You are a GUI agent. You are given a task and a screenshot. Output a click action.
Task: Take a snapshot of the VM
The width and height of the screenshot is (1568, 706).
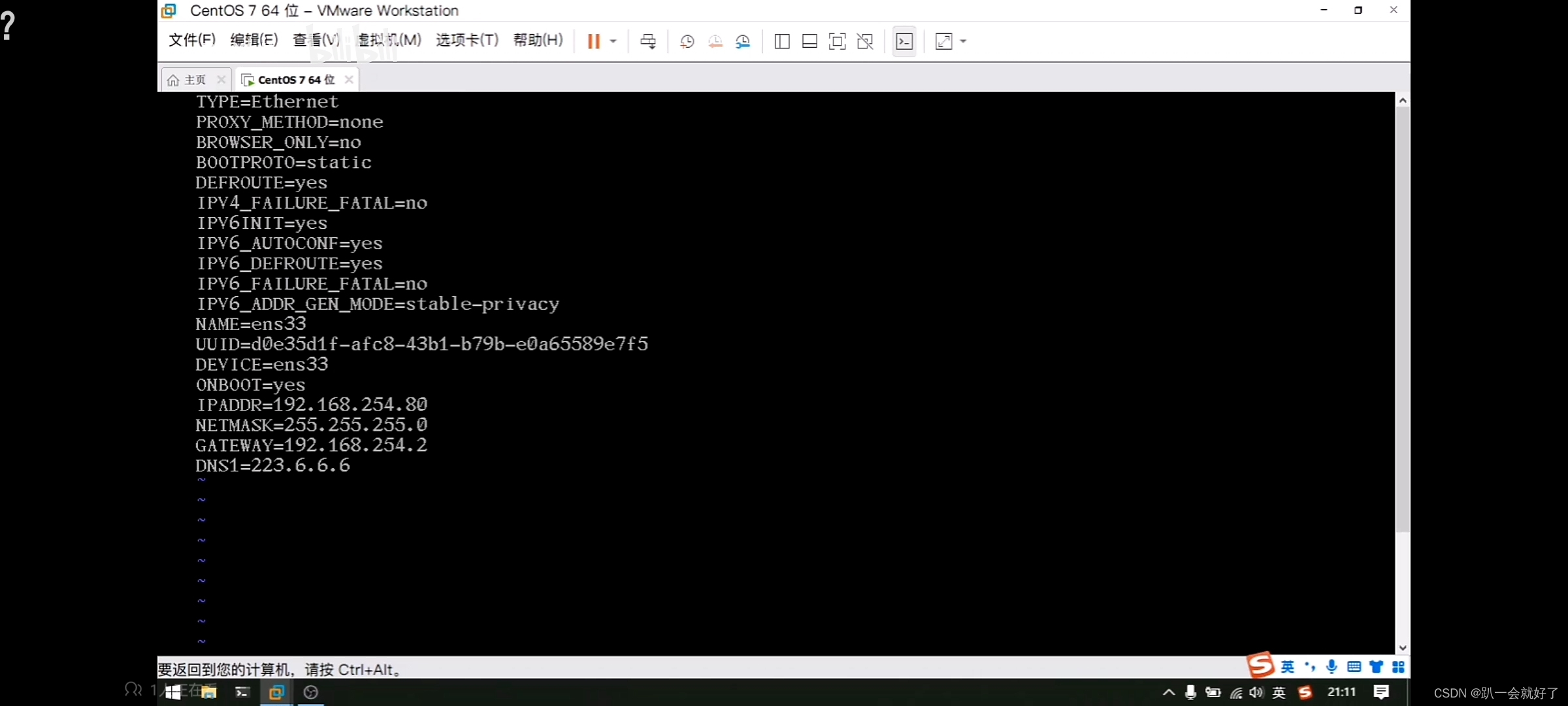[687, 41]
